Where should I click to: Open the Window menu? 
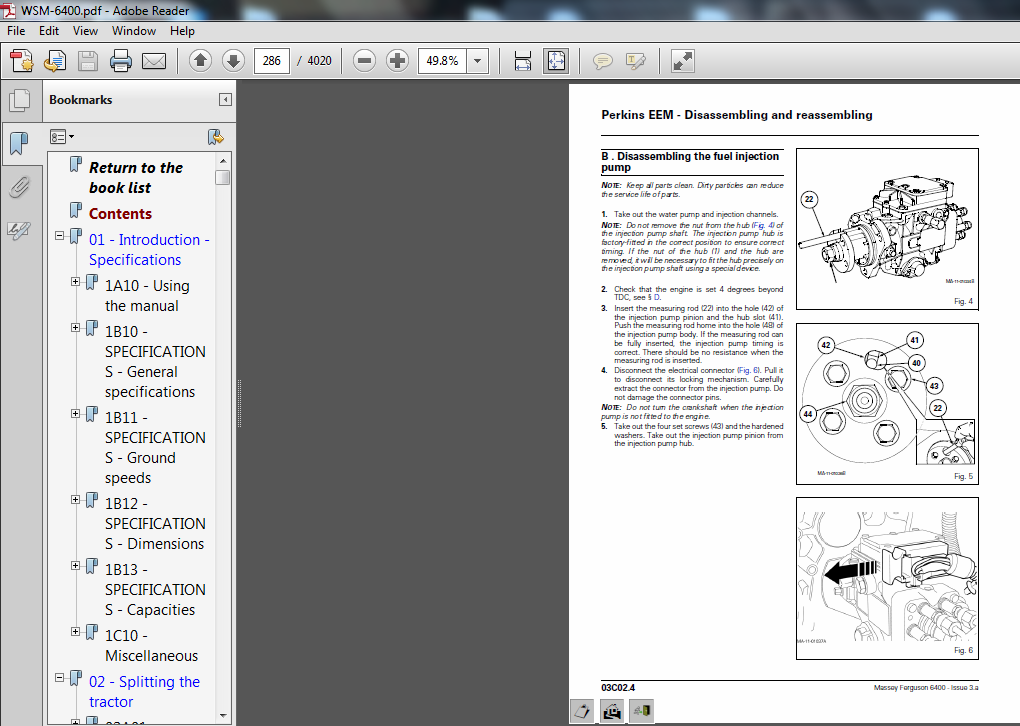(x=133, y=31)
